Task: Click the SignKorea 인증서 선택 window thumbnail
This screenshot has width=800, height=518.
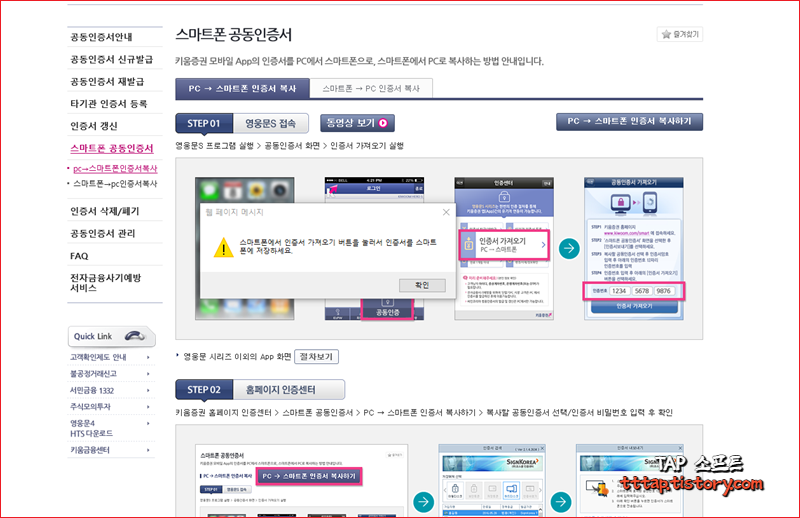Action: (492, 480)
